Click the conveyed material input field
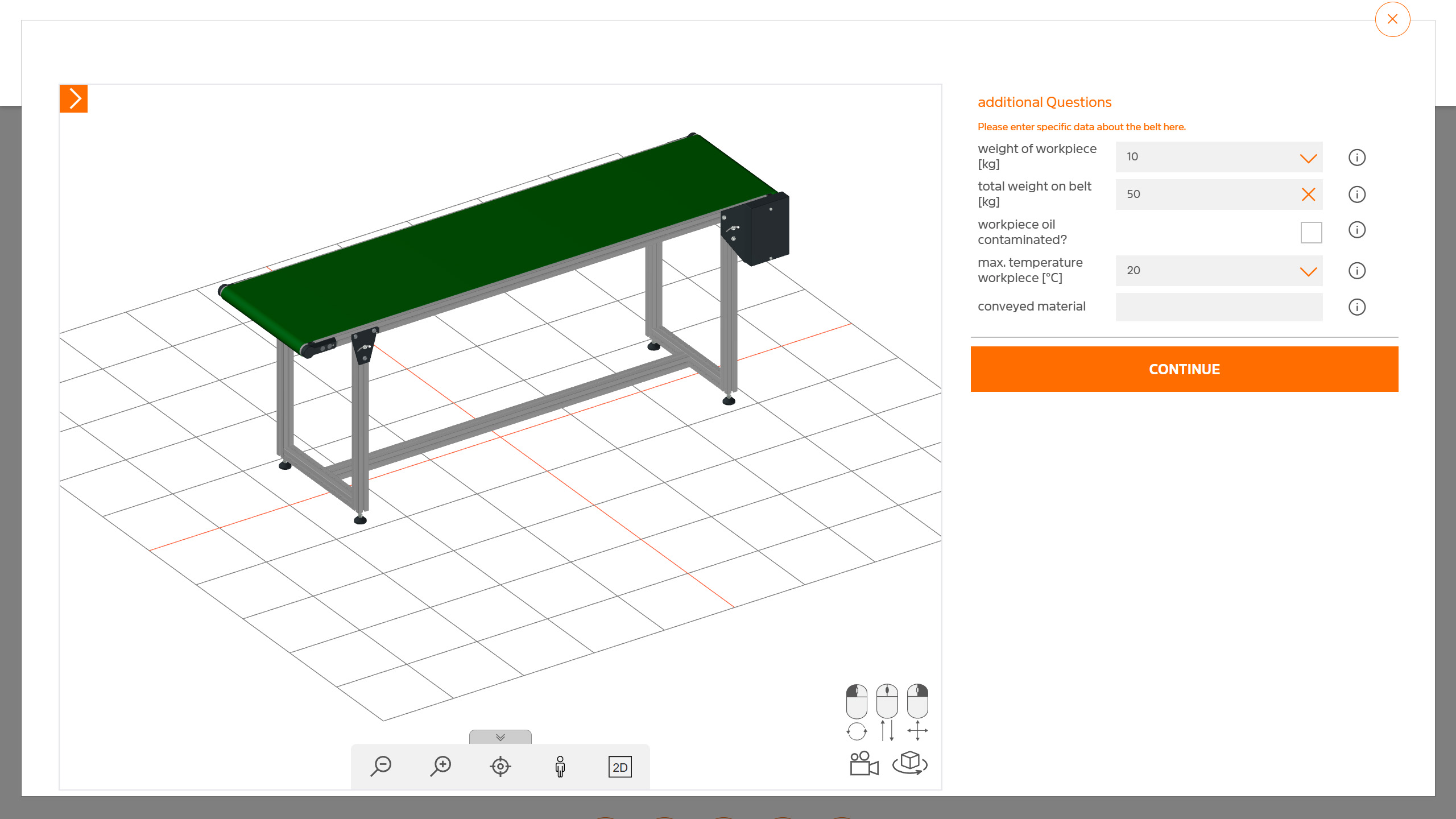Viewport: 1456px width, 819px height. tap(1219, 307)
